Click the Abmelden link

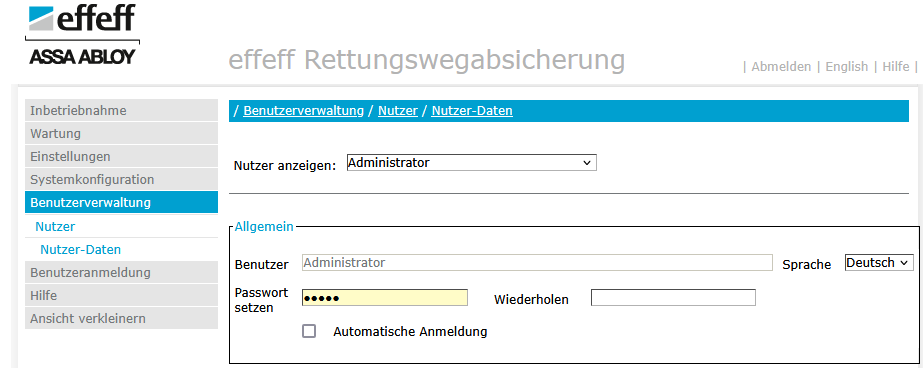click(781, 67)
